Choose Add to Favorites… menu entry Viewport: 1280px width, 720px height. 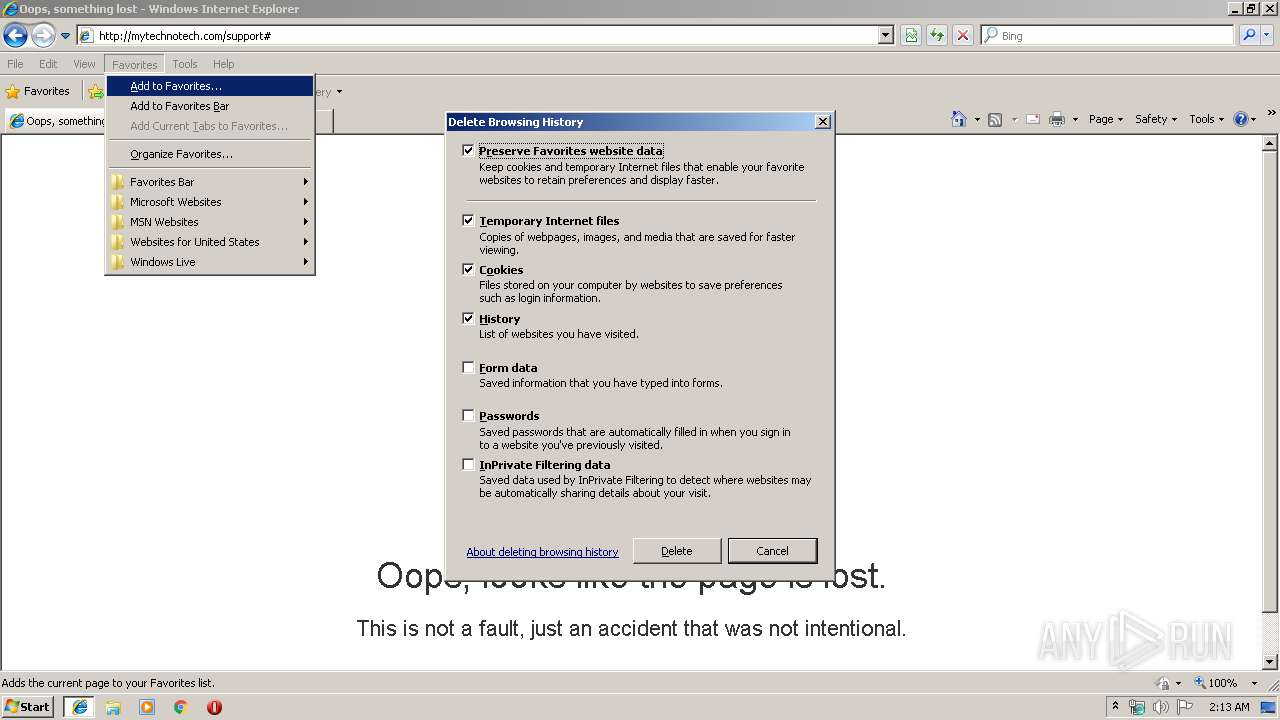click(x=210, y=86)
